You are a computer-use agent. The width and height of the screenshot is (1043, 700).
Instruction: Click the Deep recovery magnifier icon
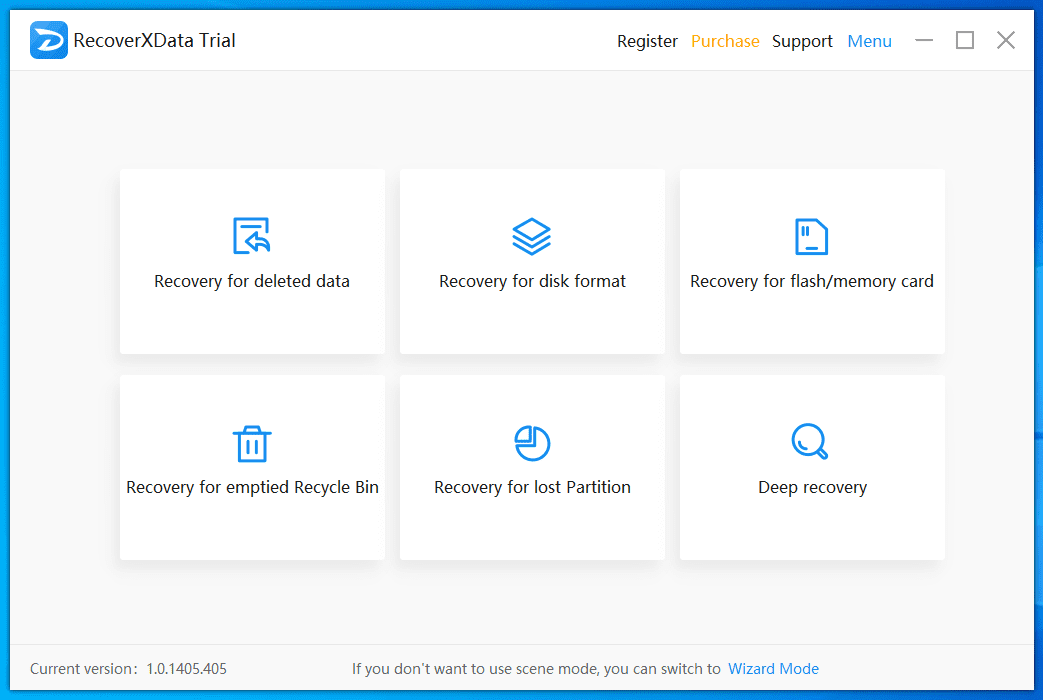[810, 441]
